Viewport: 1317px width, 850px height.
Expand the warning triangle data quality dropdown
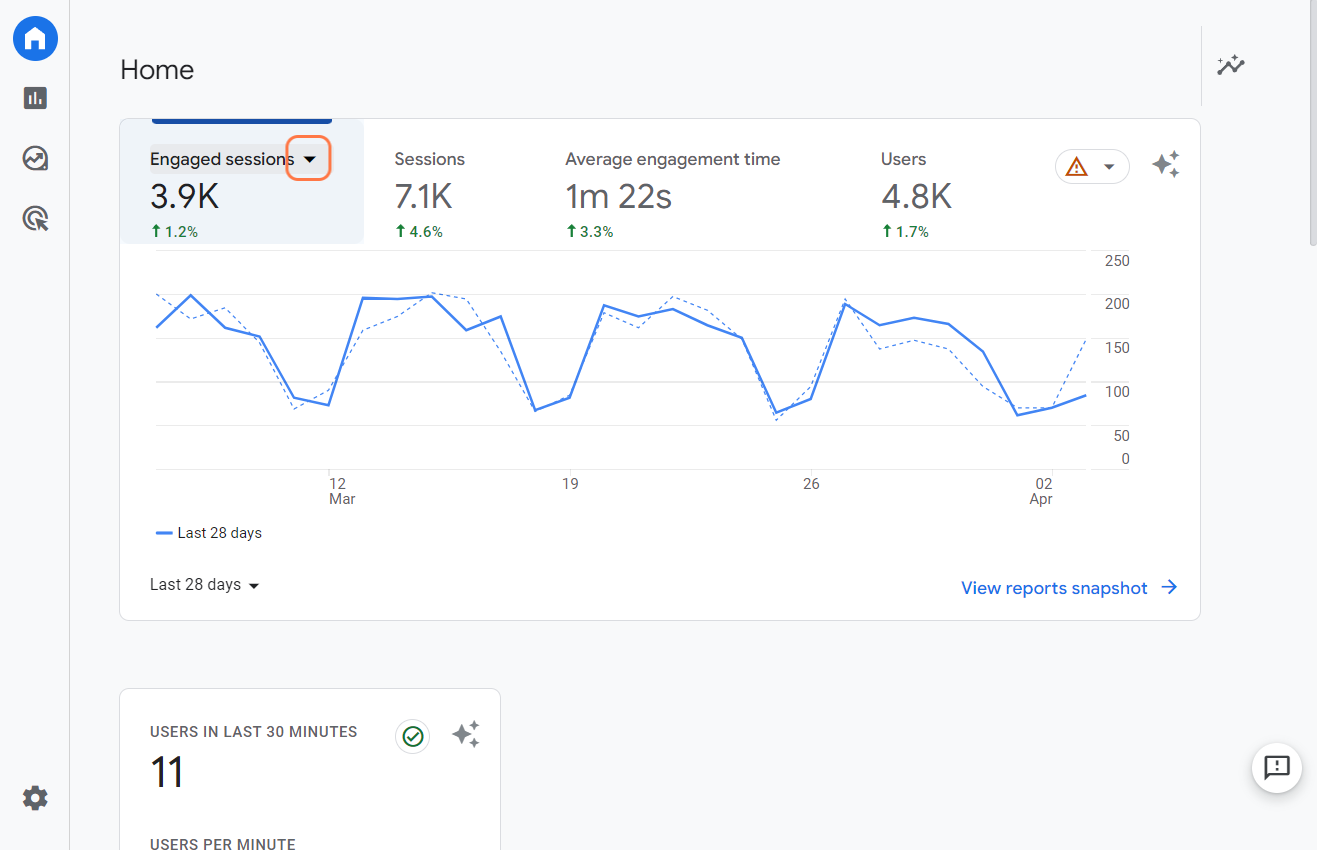coord(1092,167)
